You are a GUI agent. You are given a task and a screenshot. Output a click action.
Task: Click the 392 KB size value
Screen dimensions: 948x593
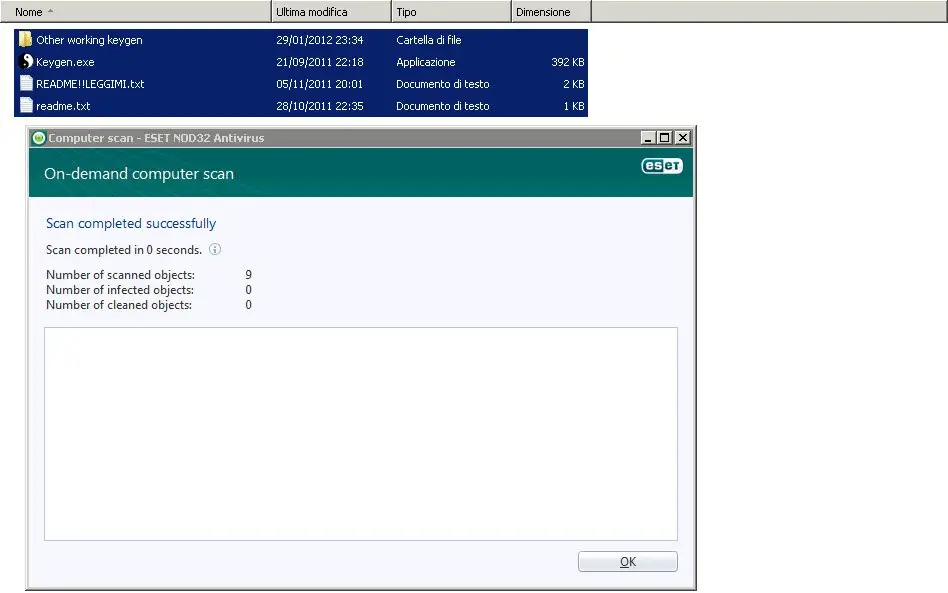tap(568, 62)
